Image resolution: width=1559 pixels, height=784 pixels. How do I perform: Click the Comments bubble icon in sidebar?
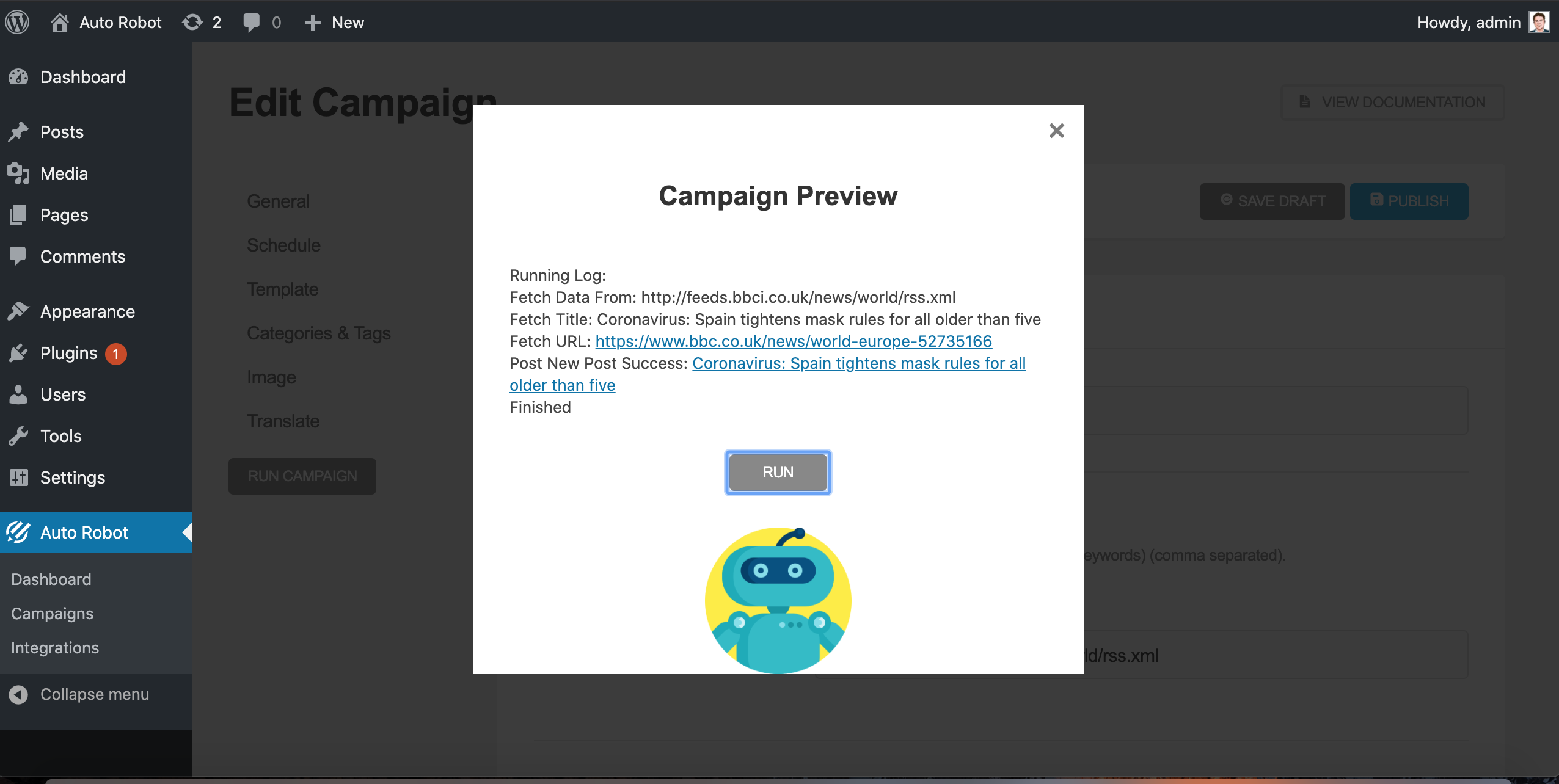coord(18,256)
